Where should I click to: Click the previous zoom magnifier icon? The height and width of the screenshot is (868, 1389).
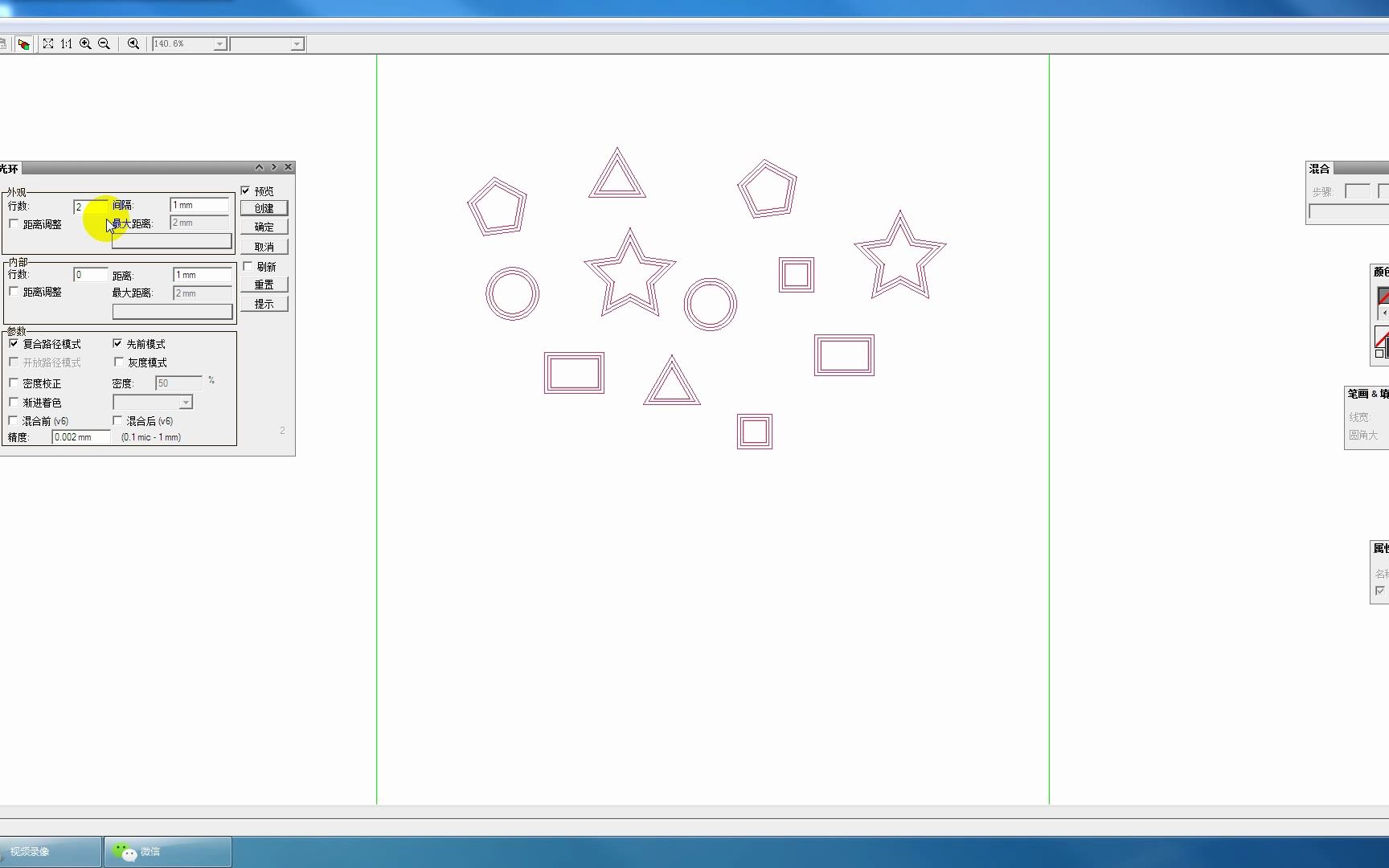[133, 43]
